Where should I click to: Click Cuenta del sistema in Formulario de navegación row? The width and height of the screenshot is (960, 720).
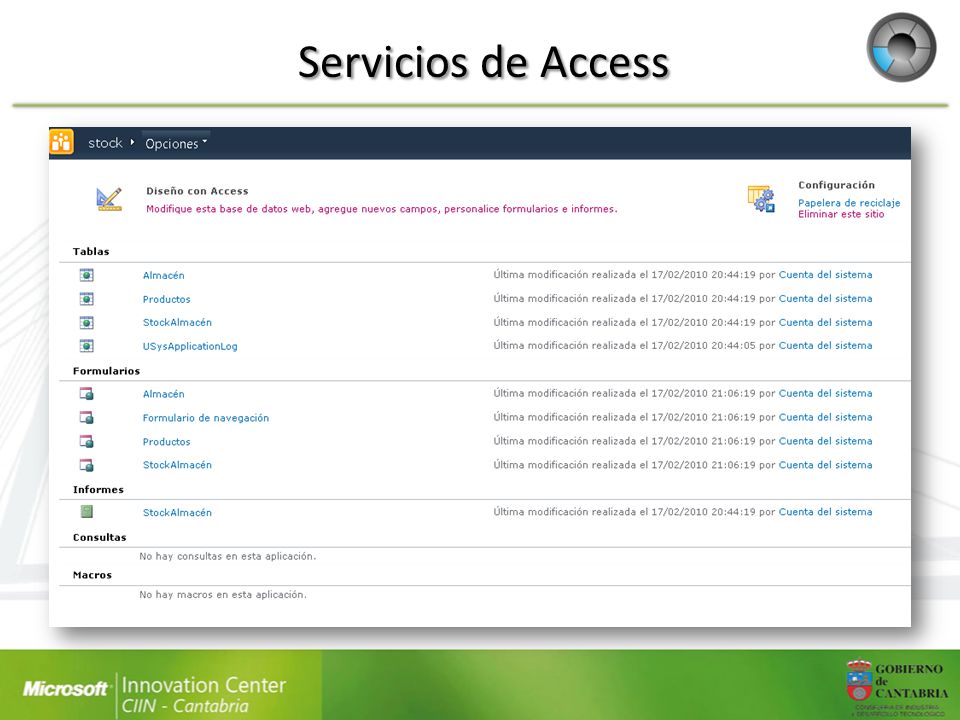pos(825,417)
